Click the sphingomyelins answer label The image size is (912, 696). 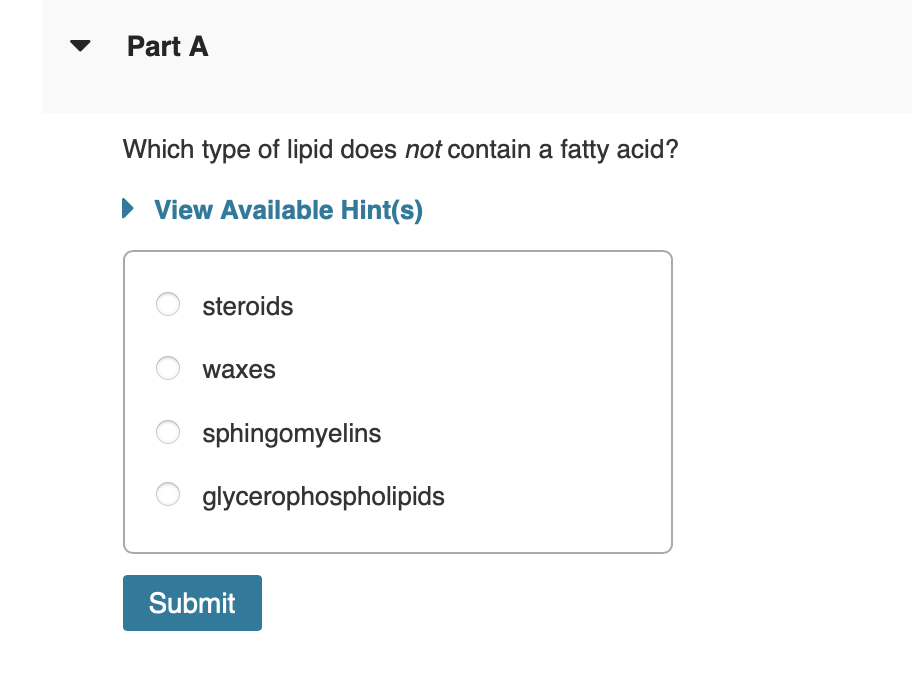pyautogui.click(x=291, y=434)
